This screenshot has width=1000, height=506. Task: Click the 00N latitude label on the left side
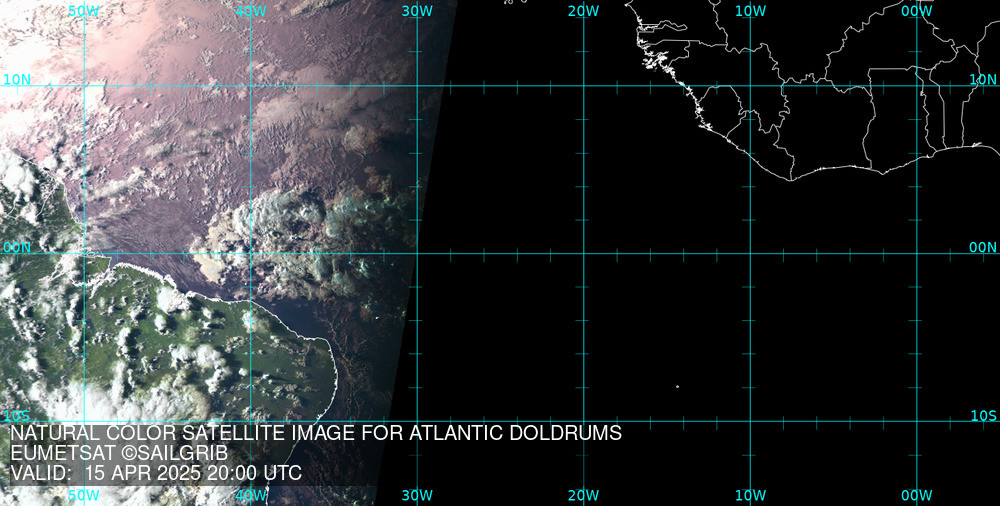[17, 248]
